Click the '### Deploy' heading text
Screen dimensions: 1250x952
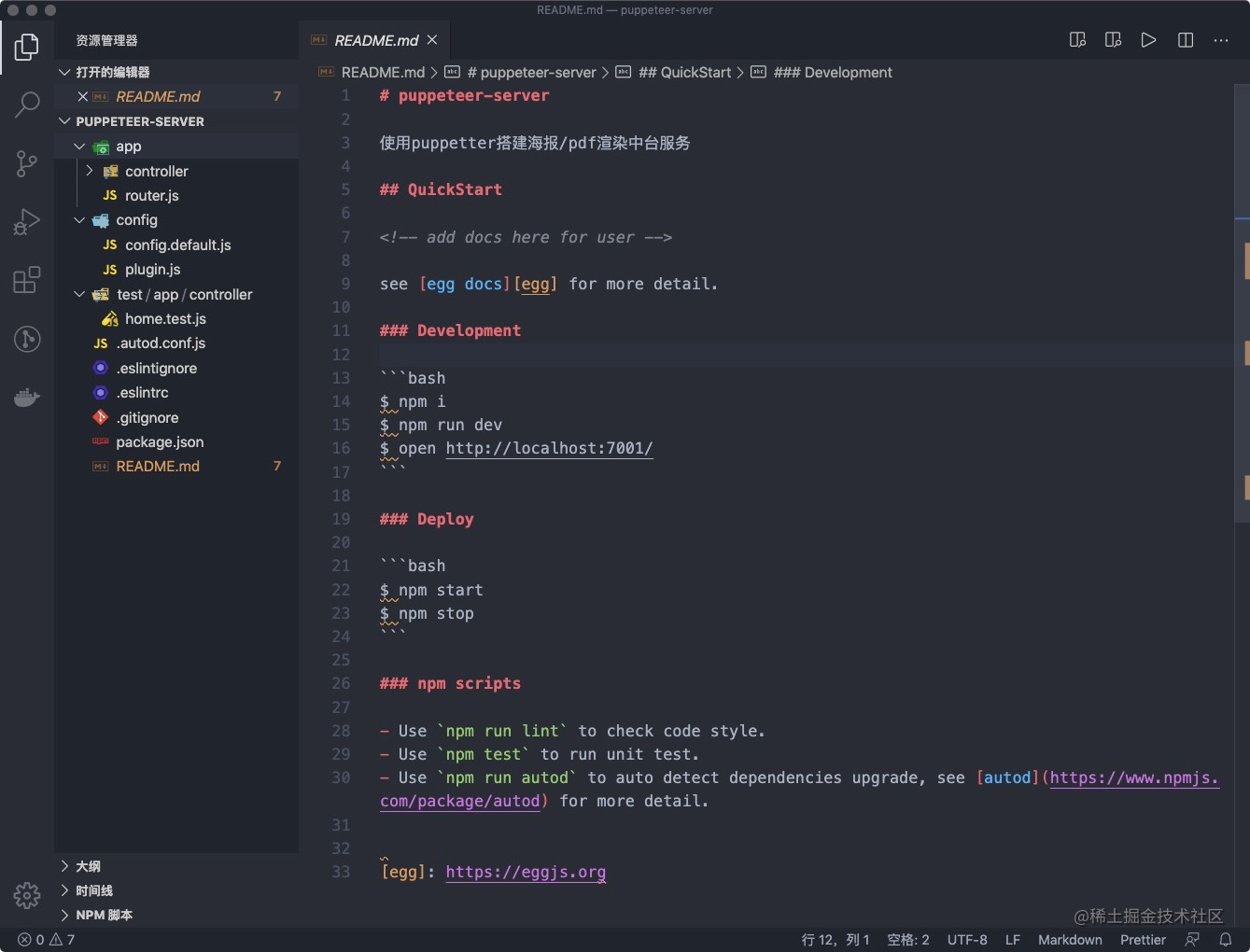click(427, 519)
